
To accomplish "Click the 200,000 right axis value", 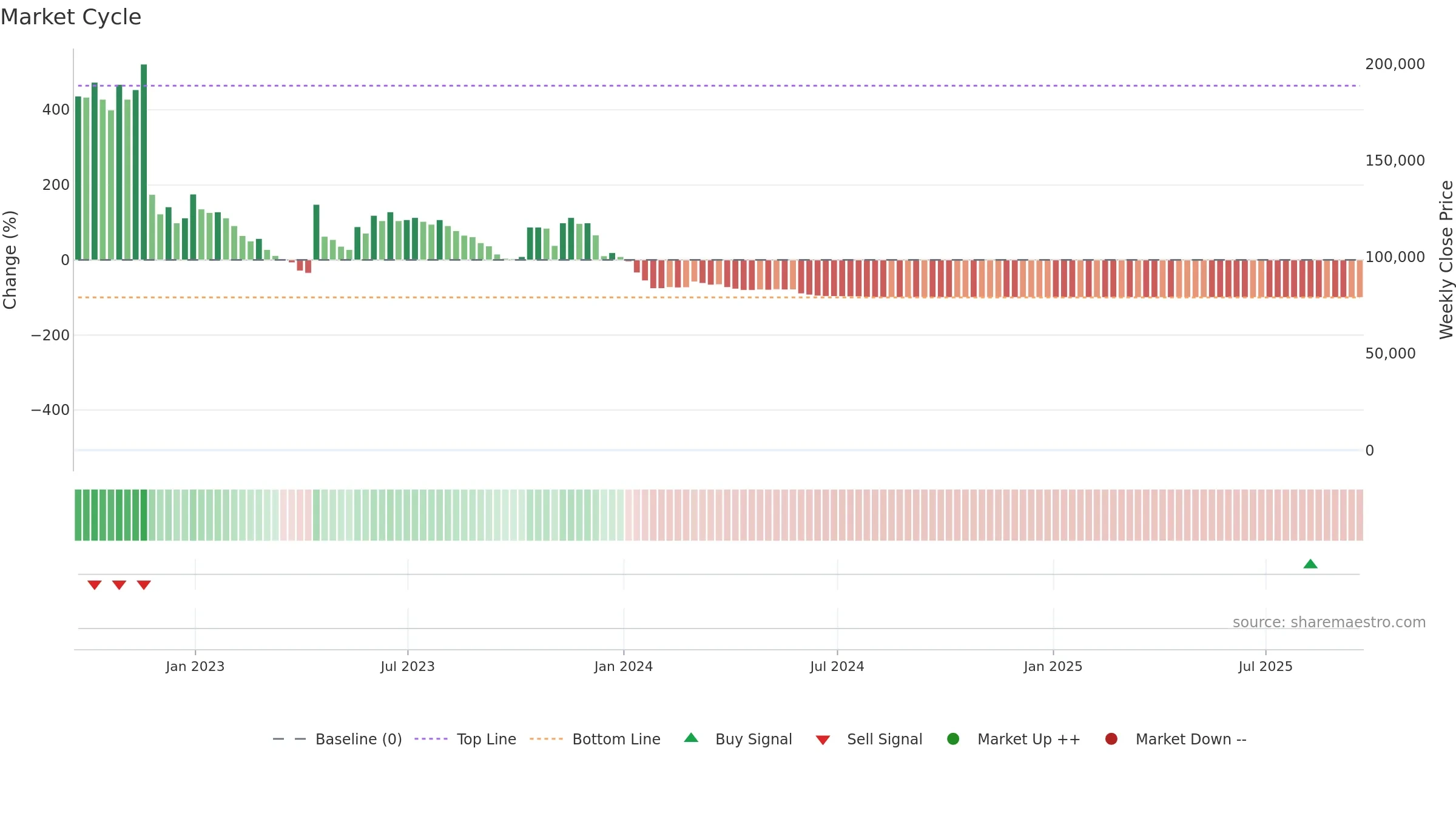I will (x=1395, y=64).
